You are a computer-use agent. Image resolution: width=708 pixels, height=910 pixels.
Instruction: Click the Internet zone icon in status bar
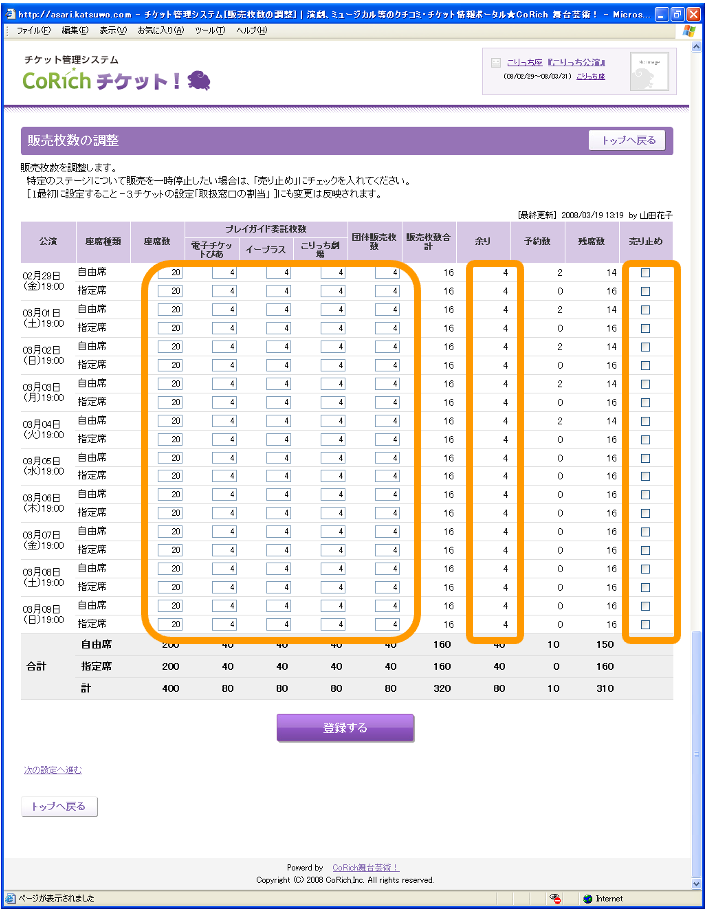[588, 898]
